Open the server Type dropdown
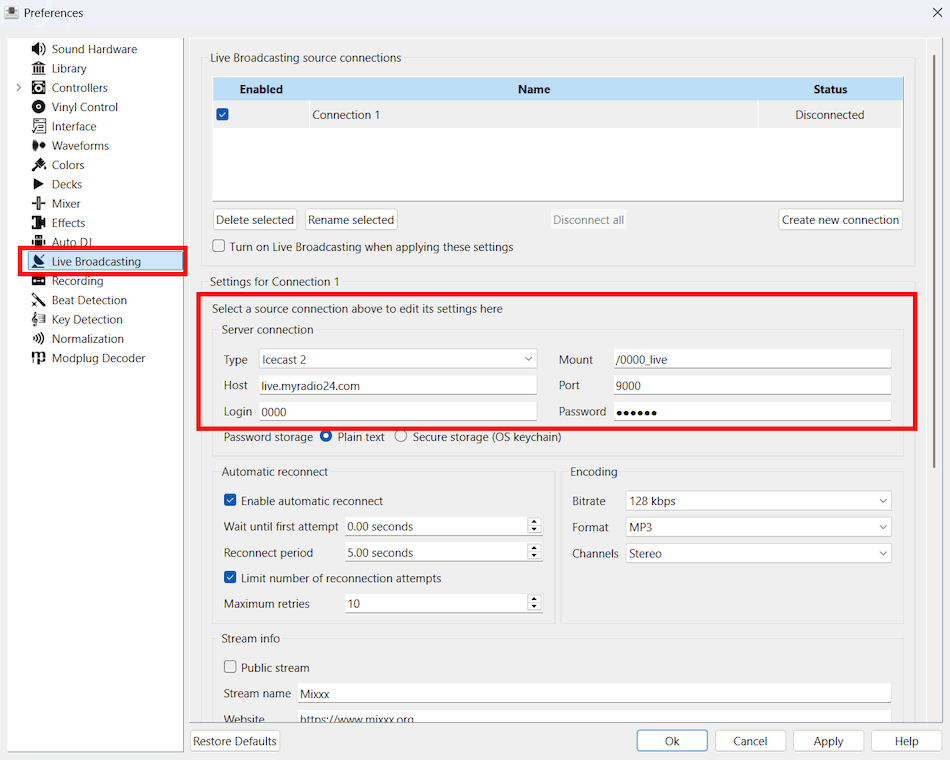This screenshot has height=760, width=950. tap(397, 359)
